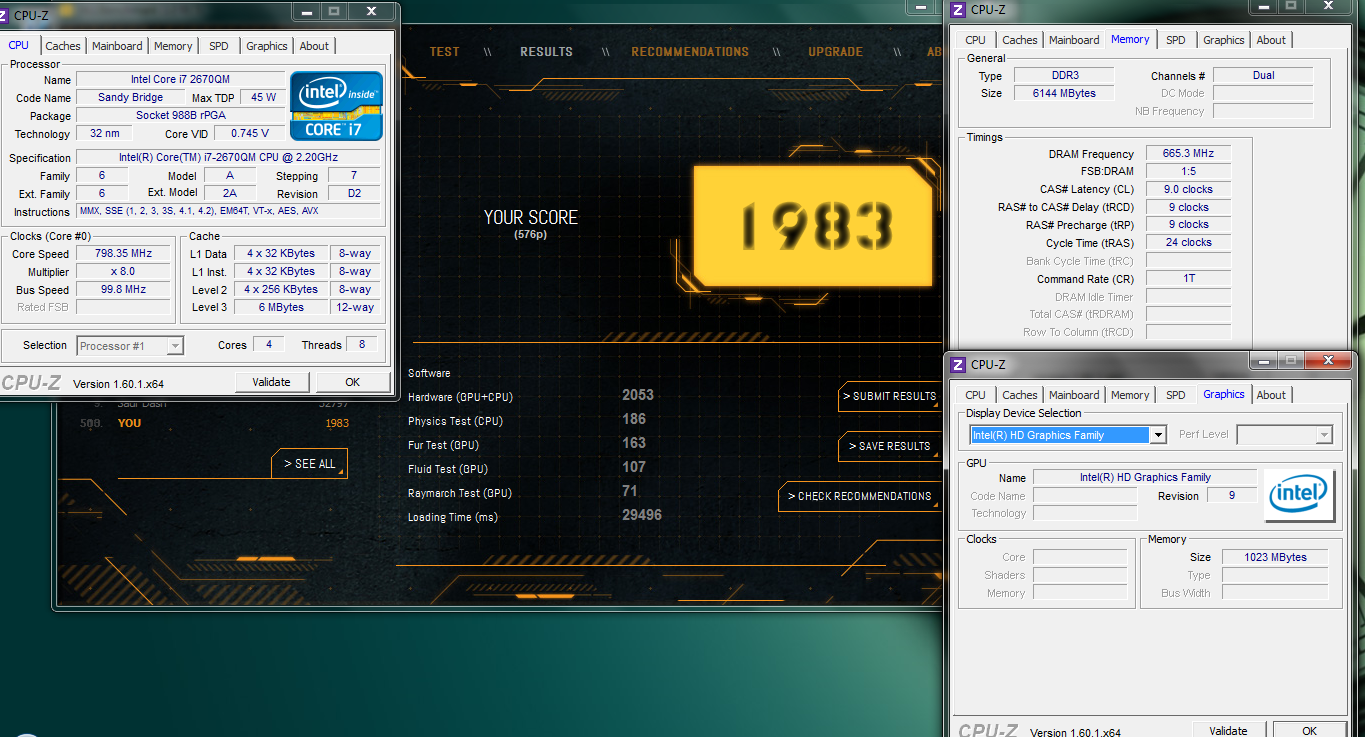The width and height of the screenshot is (1365, 737).
Task: Open the disabled Perf Level dropdown
Action: pyautogui.click(x=1285, y=435)
